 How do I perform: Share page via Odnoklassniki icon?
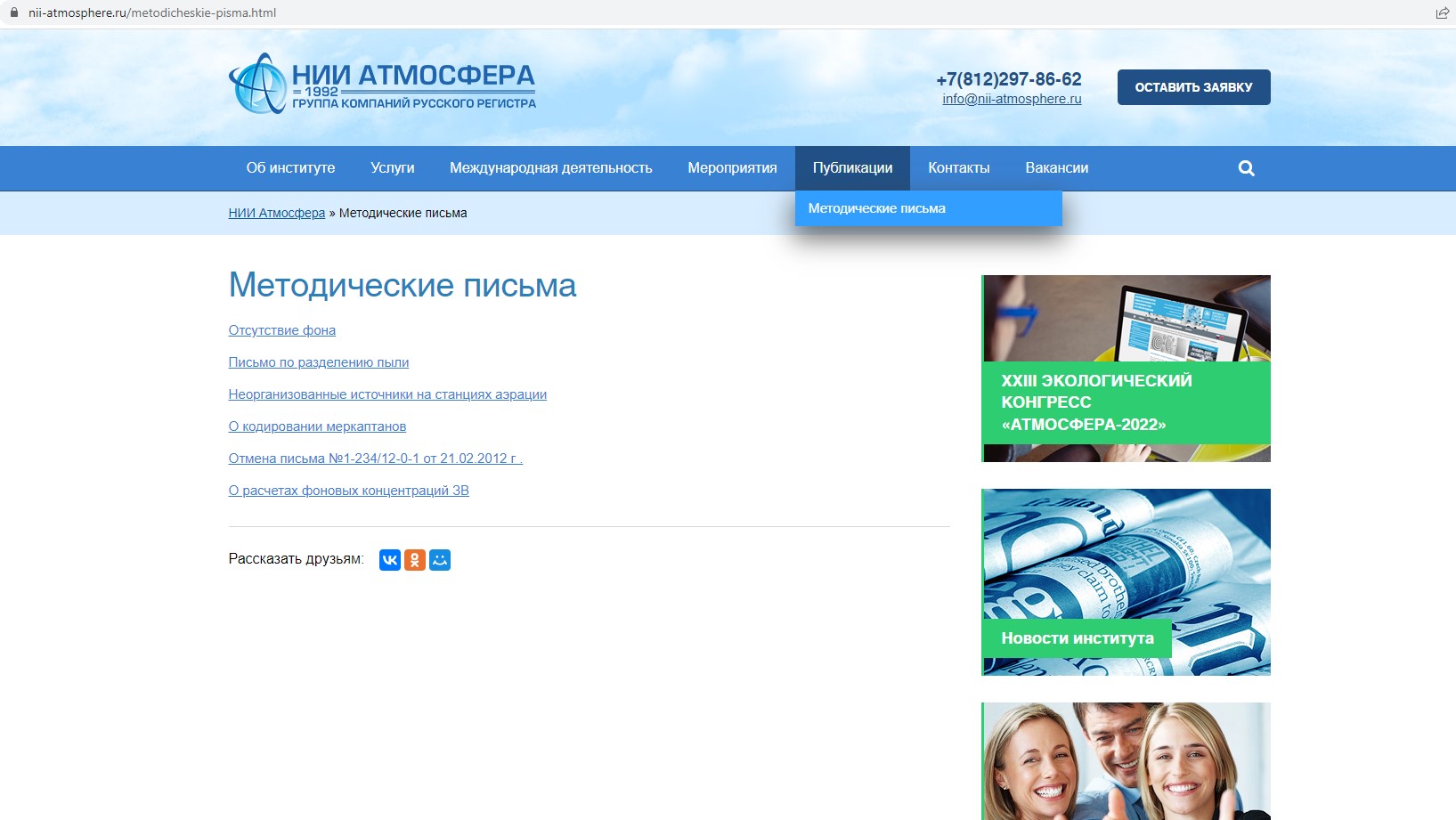click(415, 560)
